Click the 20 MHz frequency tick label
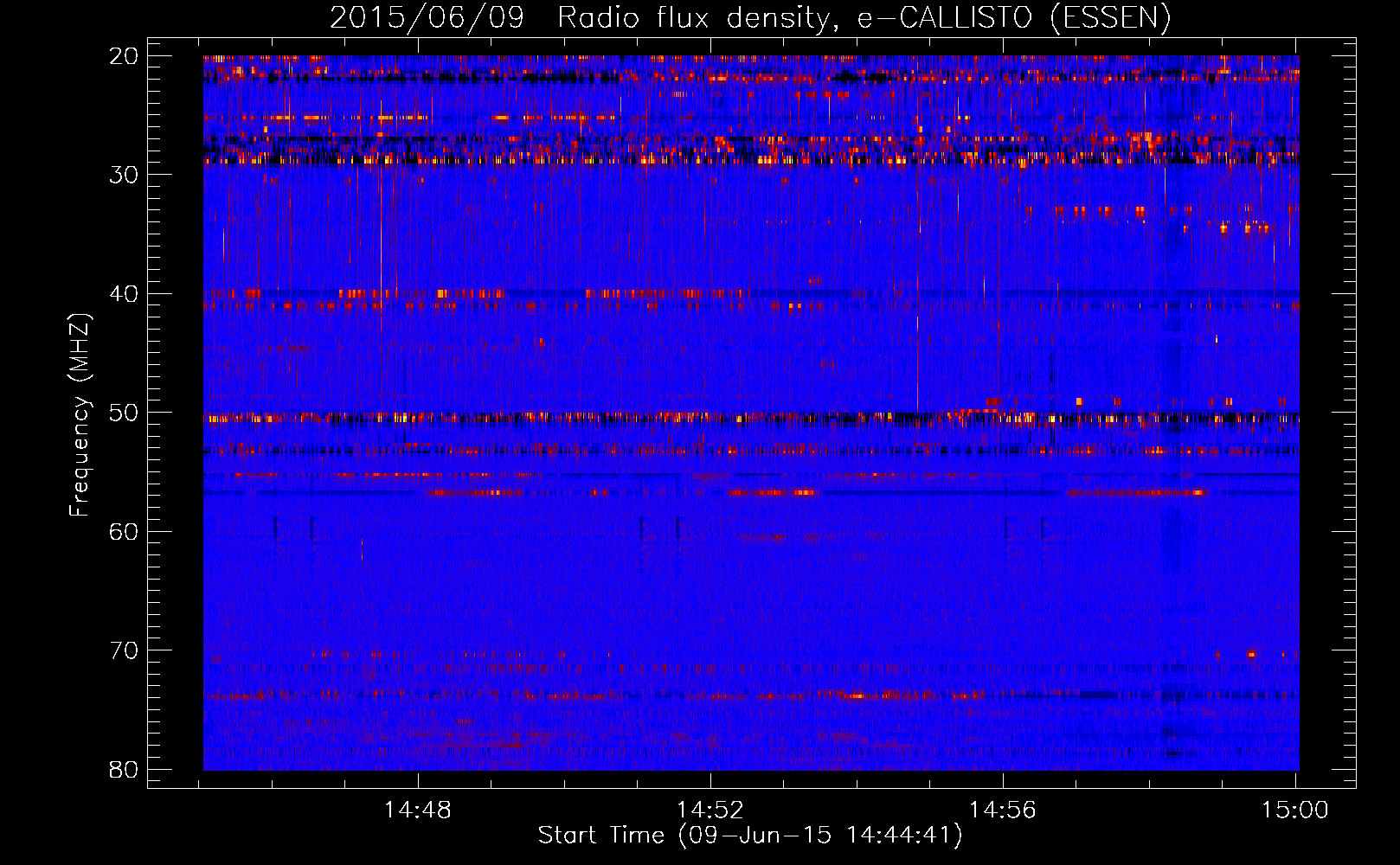This screenshot has width=1400, height=865. click(x=124, y=56)
